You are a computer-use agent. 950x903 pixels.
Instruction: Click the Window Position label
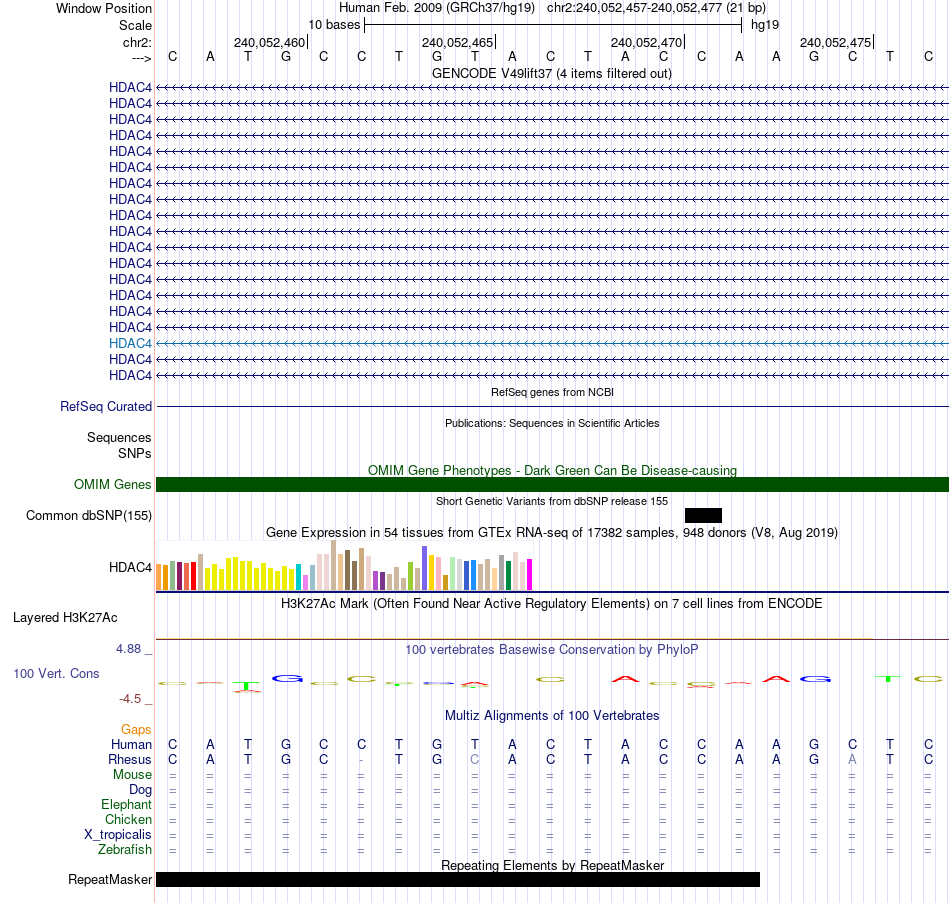tap(104, 8)
